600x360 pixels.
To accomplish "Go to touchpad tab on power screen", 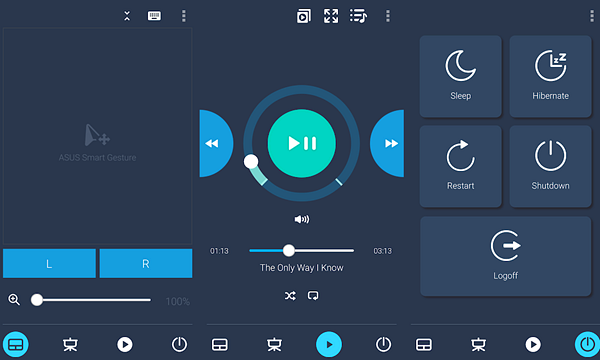I will point(424,345).
